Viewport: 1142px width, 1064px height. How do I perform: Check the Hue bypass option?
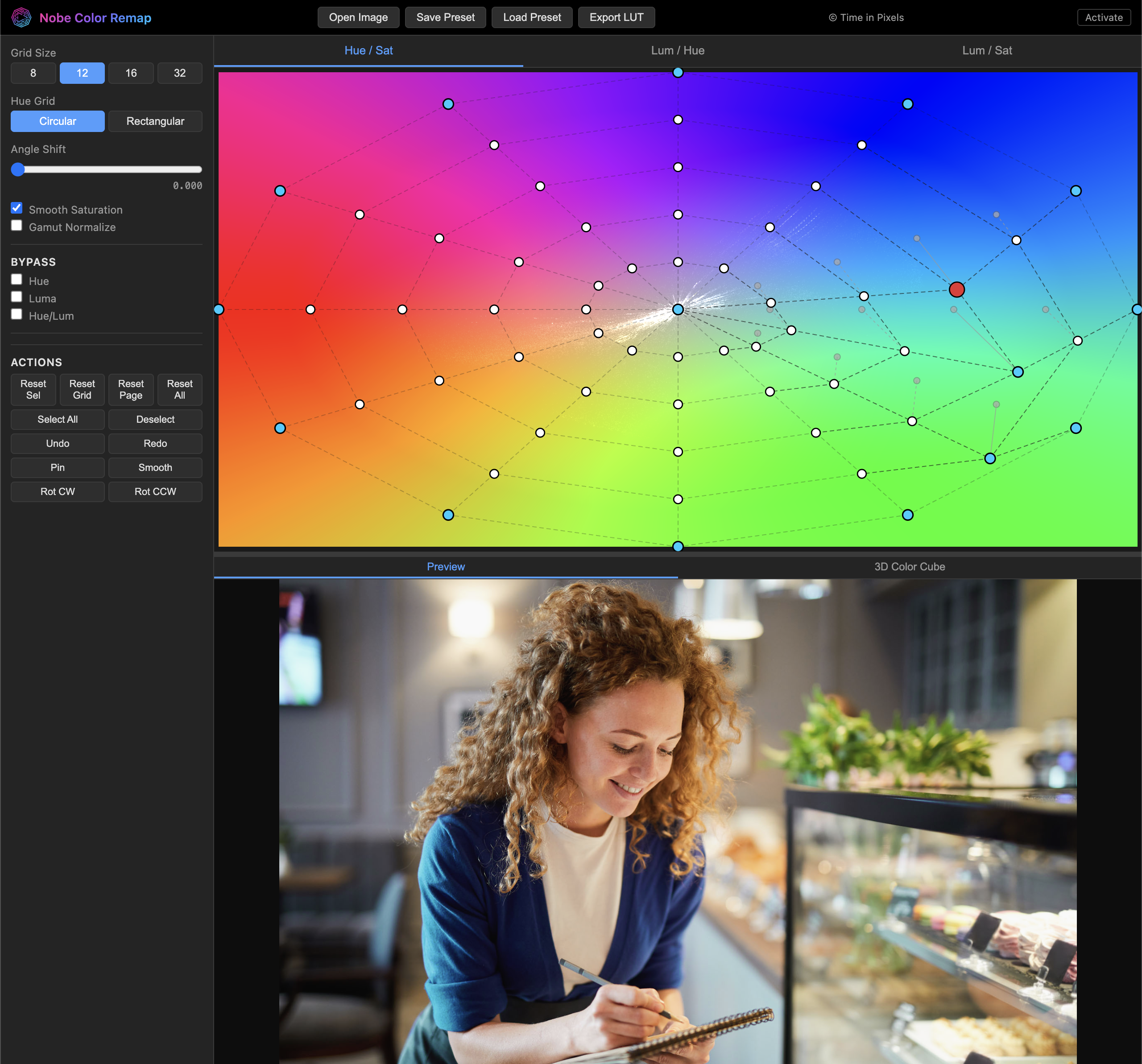(16, 279)
